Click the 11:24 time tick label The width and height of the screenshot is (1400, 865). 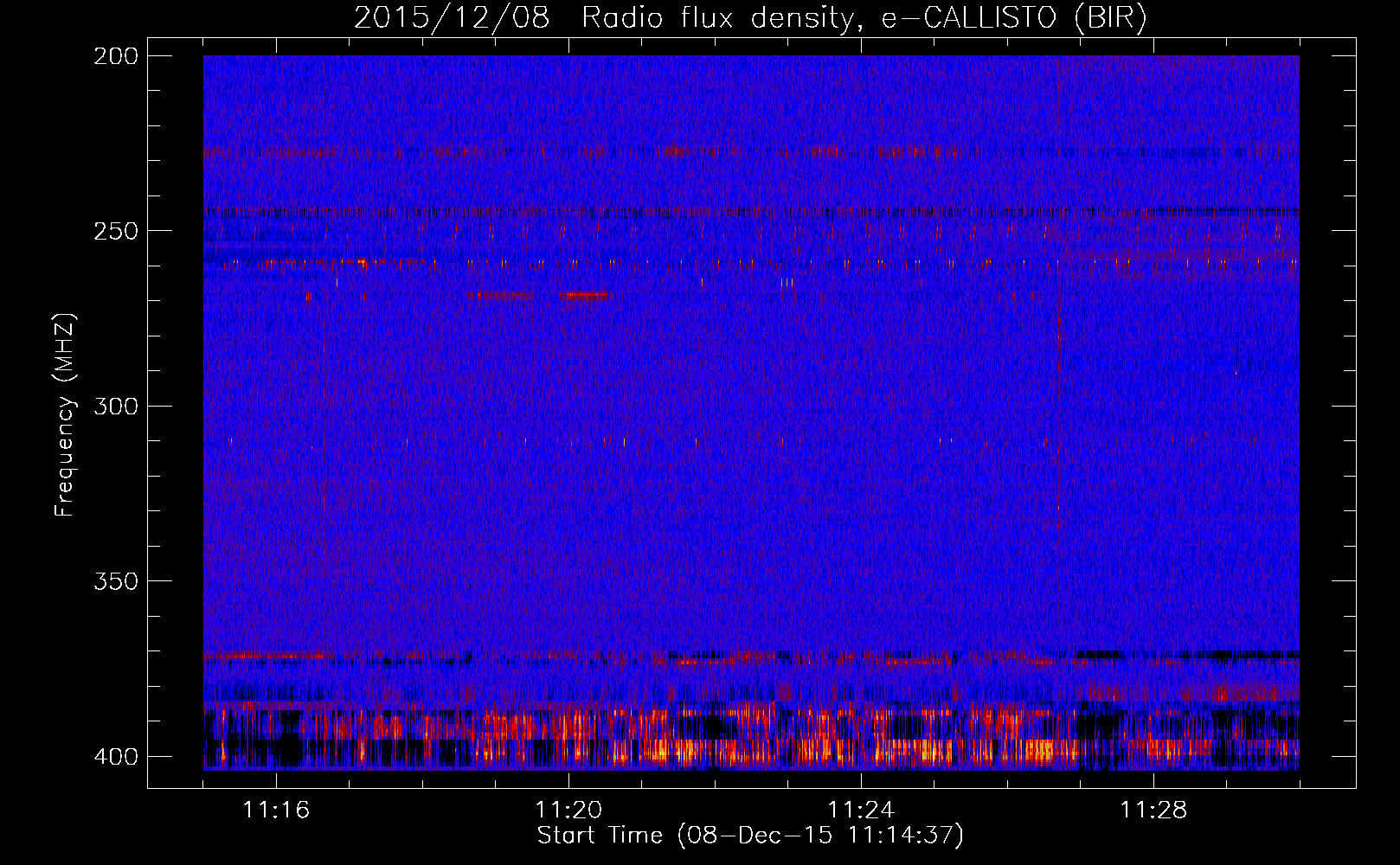point(861,810)
